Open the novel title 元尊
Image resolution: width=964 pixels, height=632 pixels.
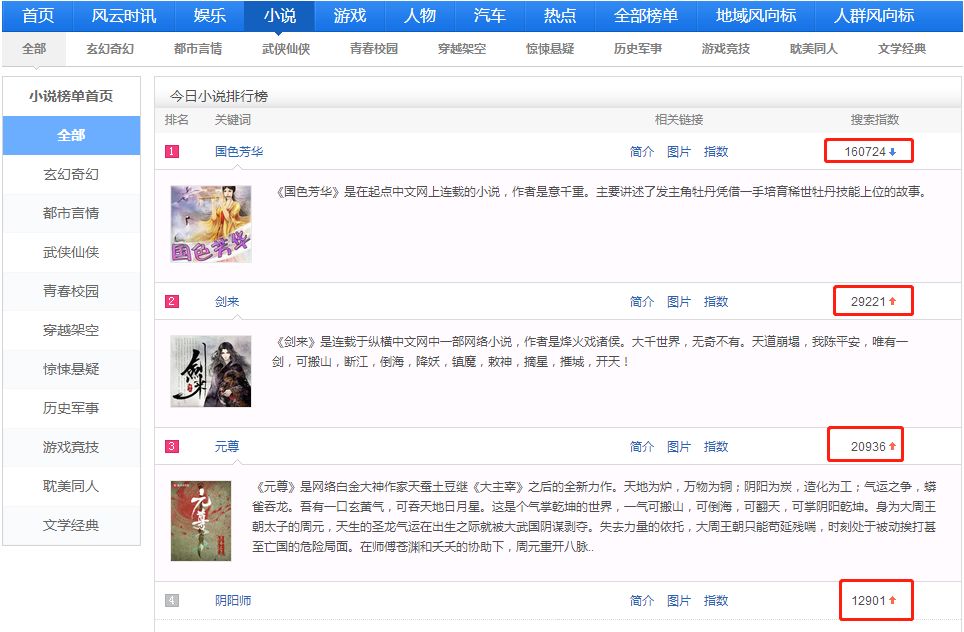[x=226, y=446]
